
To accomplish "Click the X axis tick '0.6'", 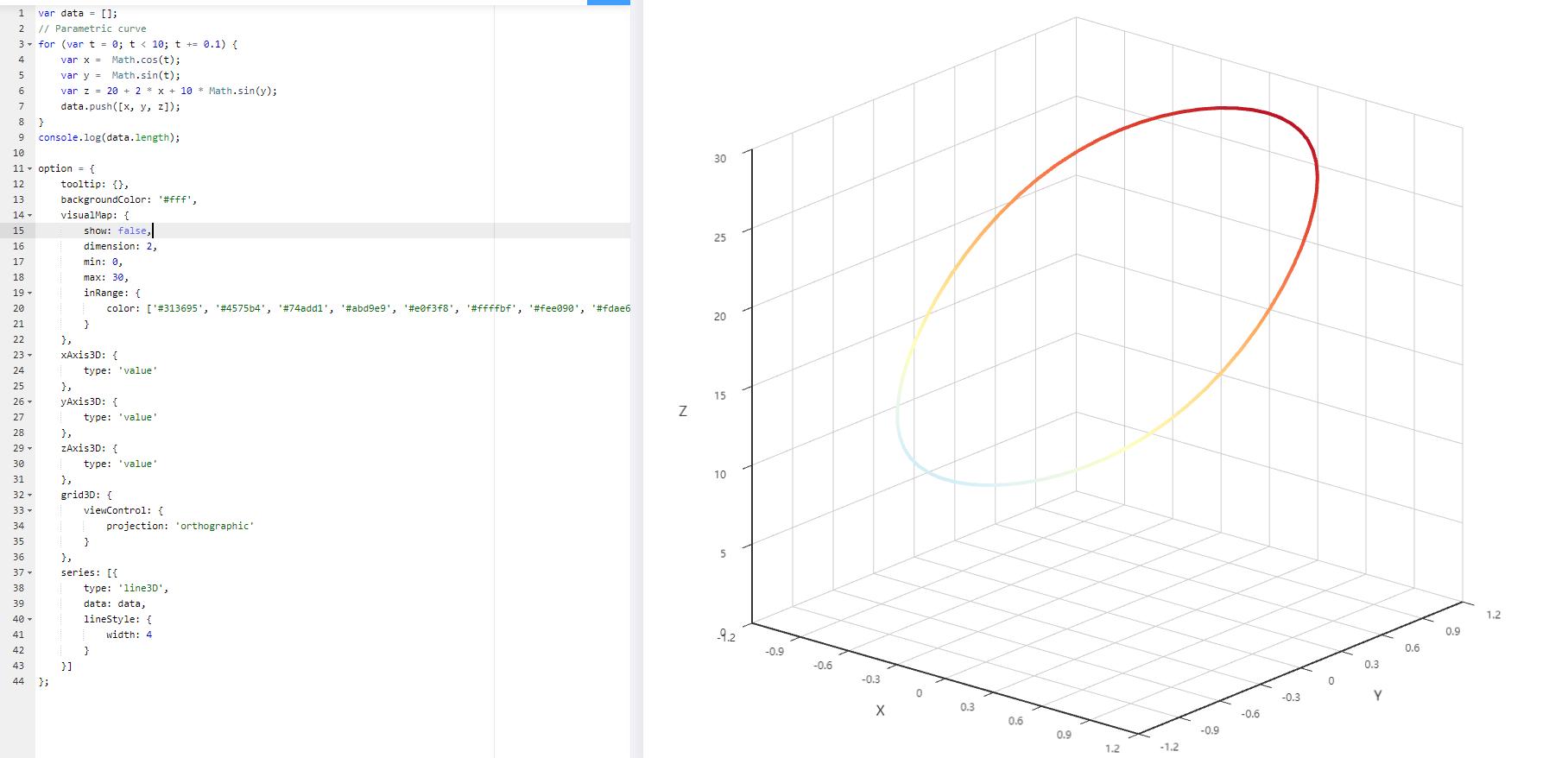I will [1015, 721].
